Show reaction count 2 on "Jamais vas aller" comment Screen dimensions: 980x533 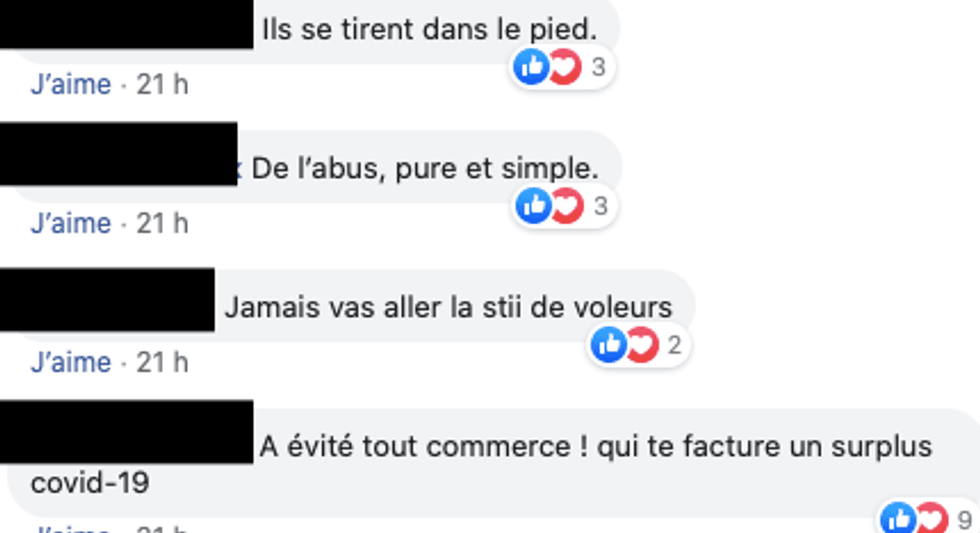(674, 345)
